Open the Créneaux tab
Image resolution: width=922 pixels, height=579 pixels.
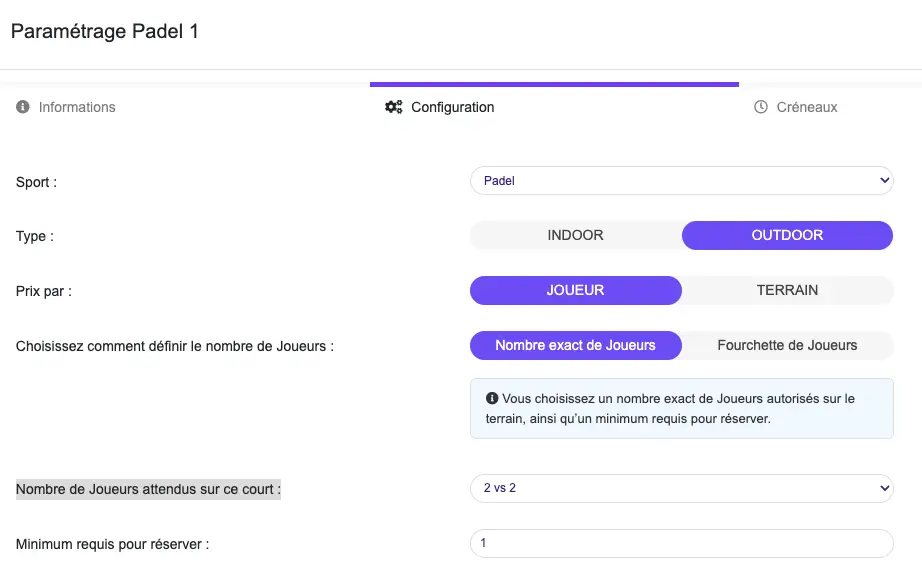[x=807, y=107]
